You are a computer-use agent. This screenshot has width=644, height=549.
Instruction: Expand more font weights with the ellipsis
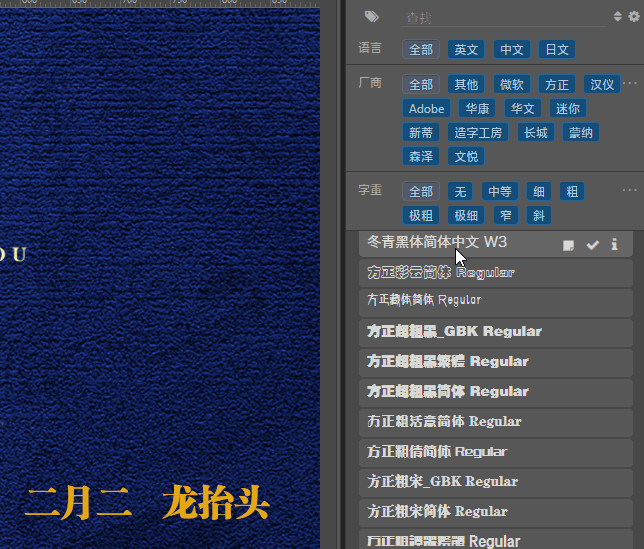tap(630, 190)
